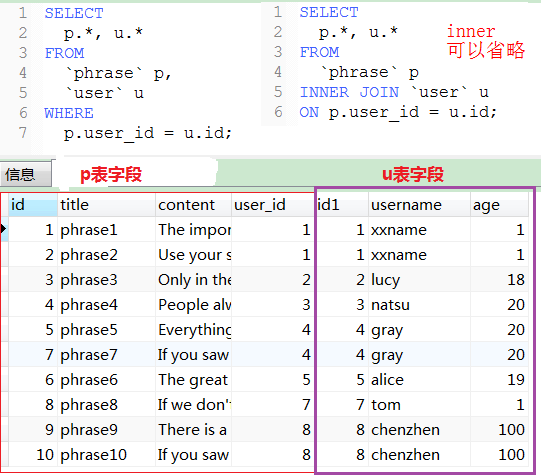Image resolution: width=541 pixels, height=476 pixels.
Task: Select the tom username cell
Action: (x=419, y=405)
